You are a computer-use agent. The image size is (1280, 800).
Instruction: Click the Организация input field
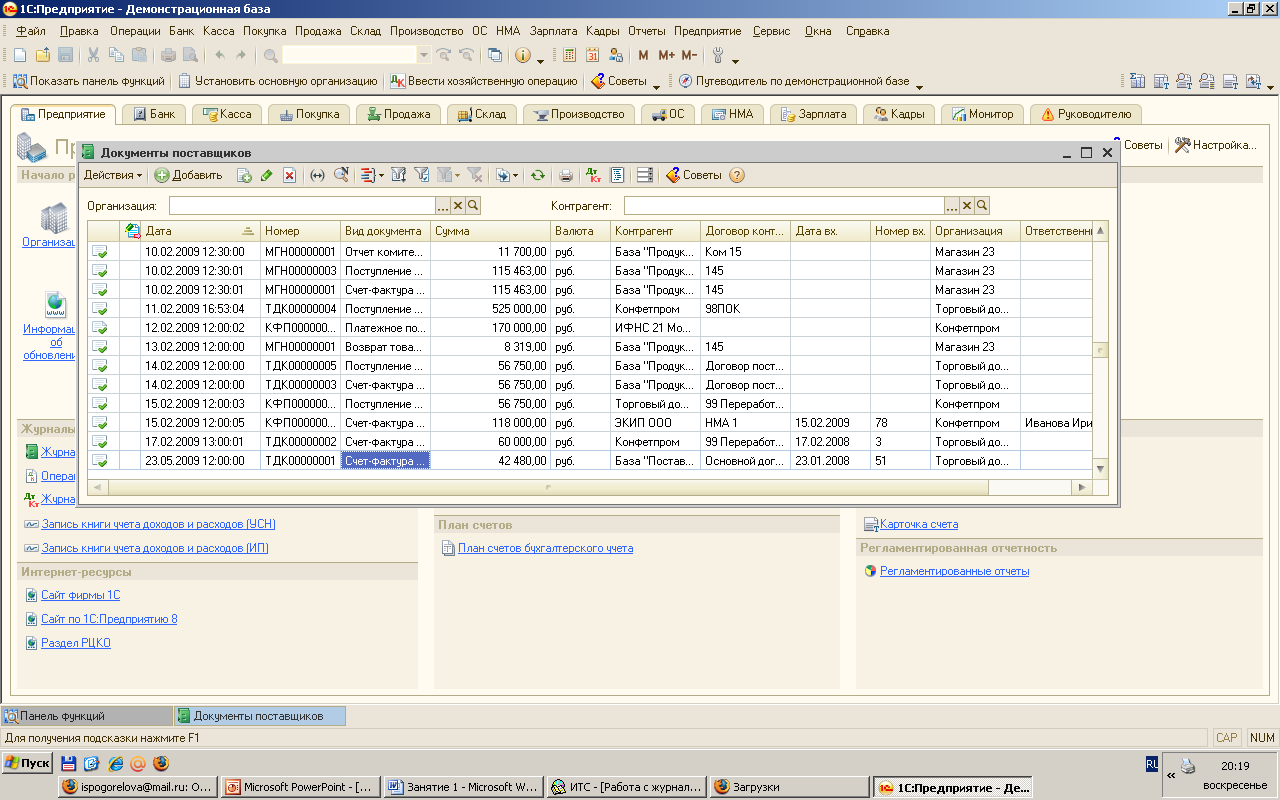point(302,205)
